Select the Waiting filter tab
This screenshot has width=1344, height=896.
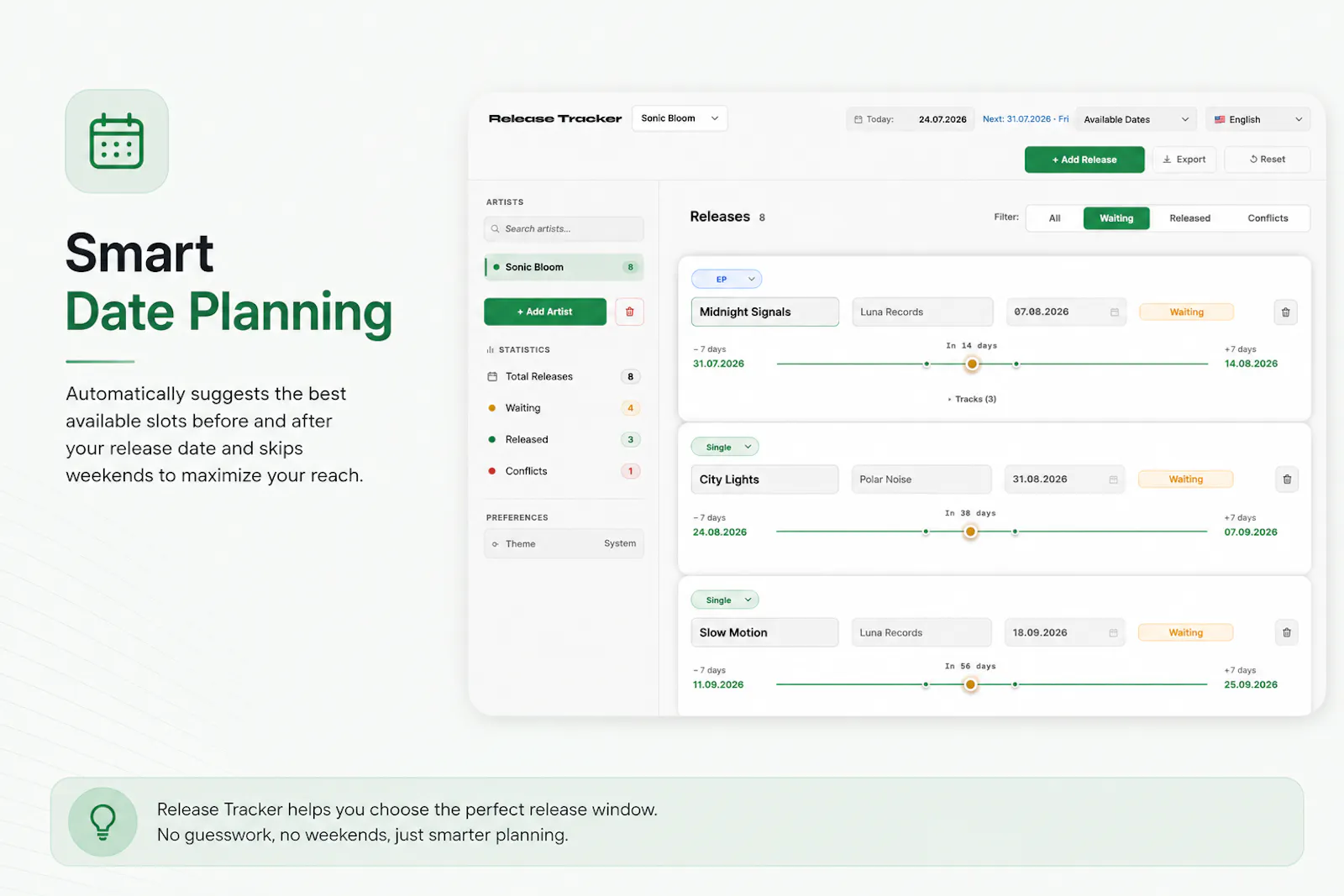tap(1116, 217)
